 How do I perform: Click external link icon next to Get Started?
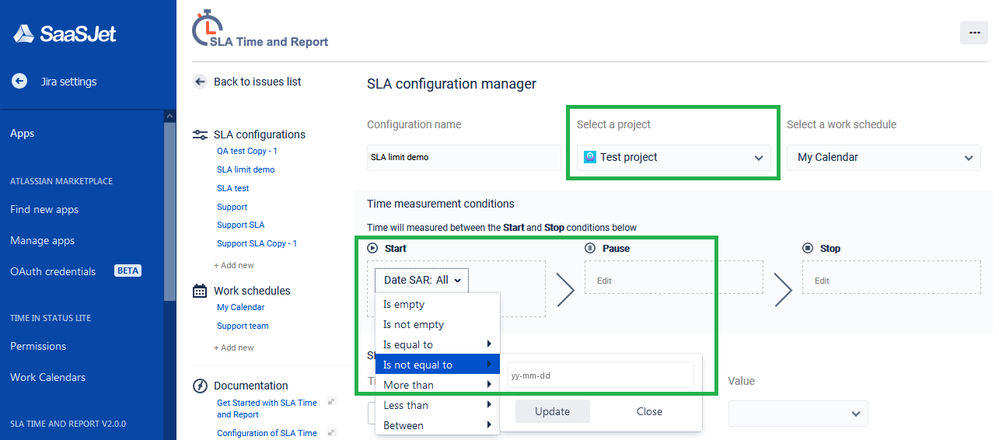331,401
